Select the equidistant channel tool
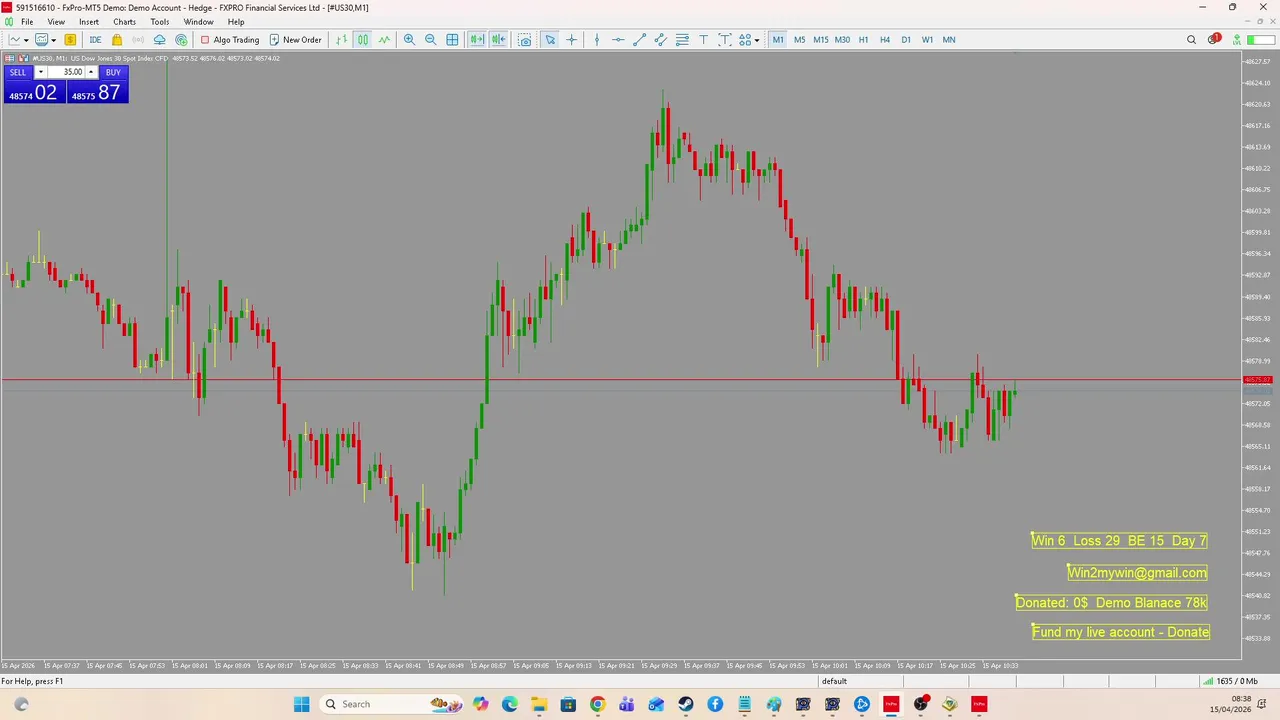Screen dimensions: 1280x720 point(661,40)
